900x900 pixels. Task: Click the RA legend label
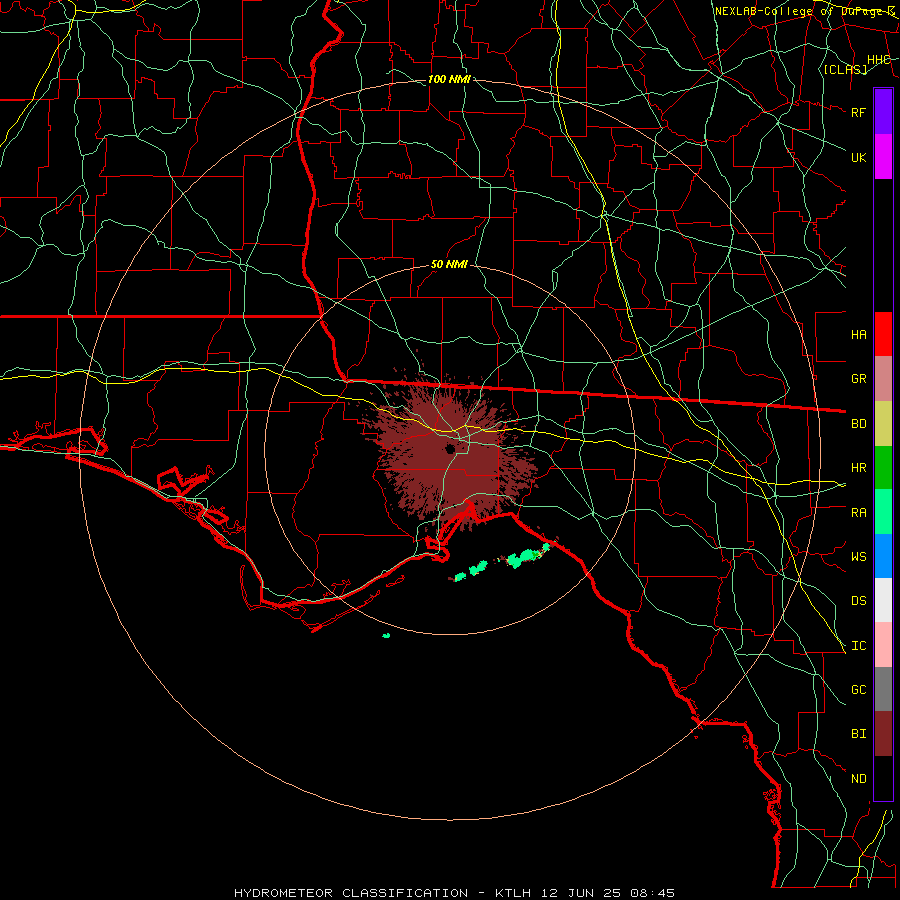[x=859, y=513]
